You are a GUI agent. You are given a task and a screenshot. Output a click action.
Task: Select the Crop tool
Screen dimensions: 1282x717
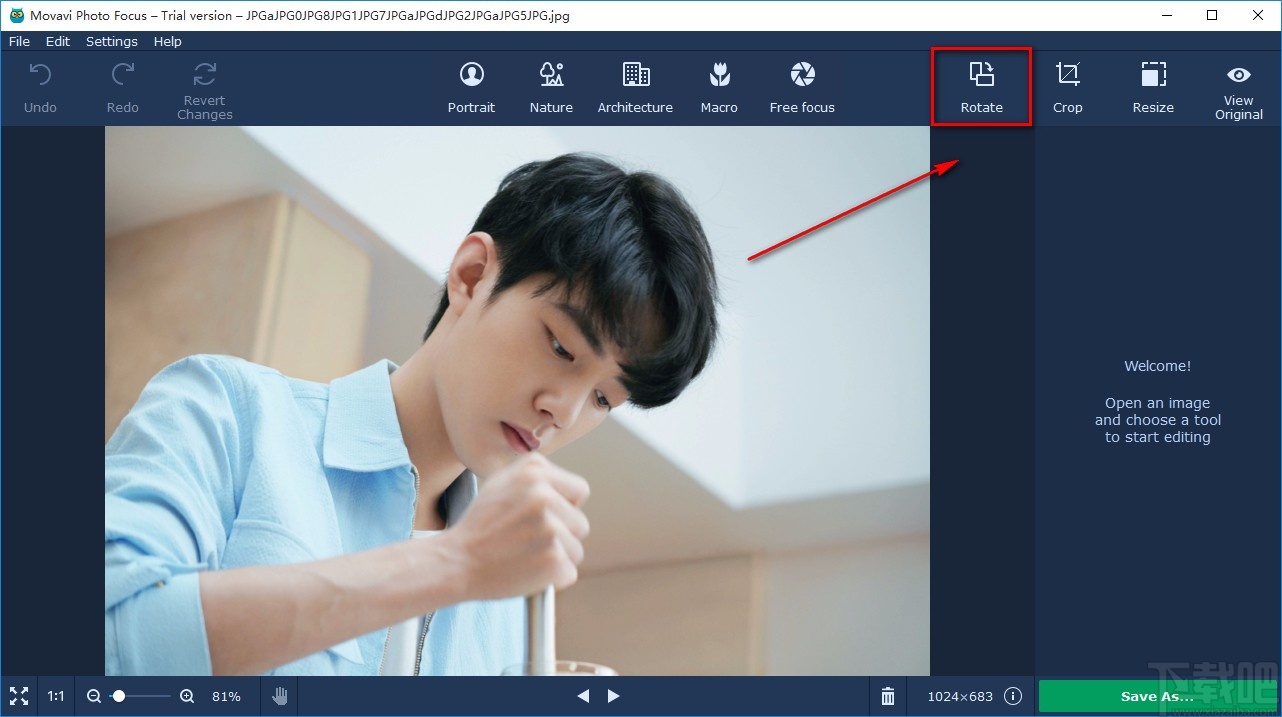pyautogui.click(x=1067, y=87)
